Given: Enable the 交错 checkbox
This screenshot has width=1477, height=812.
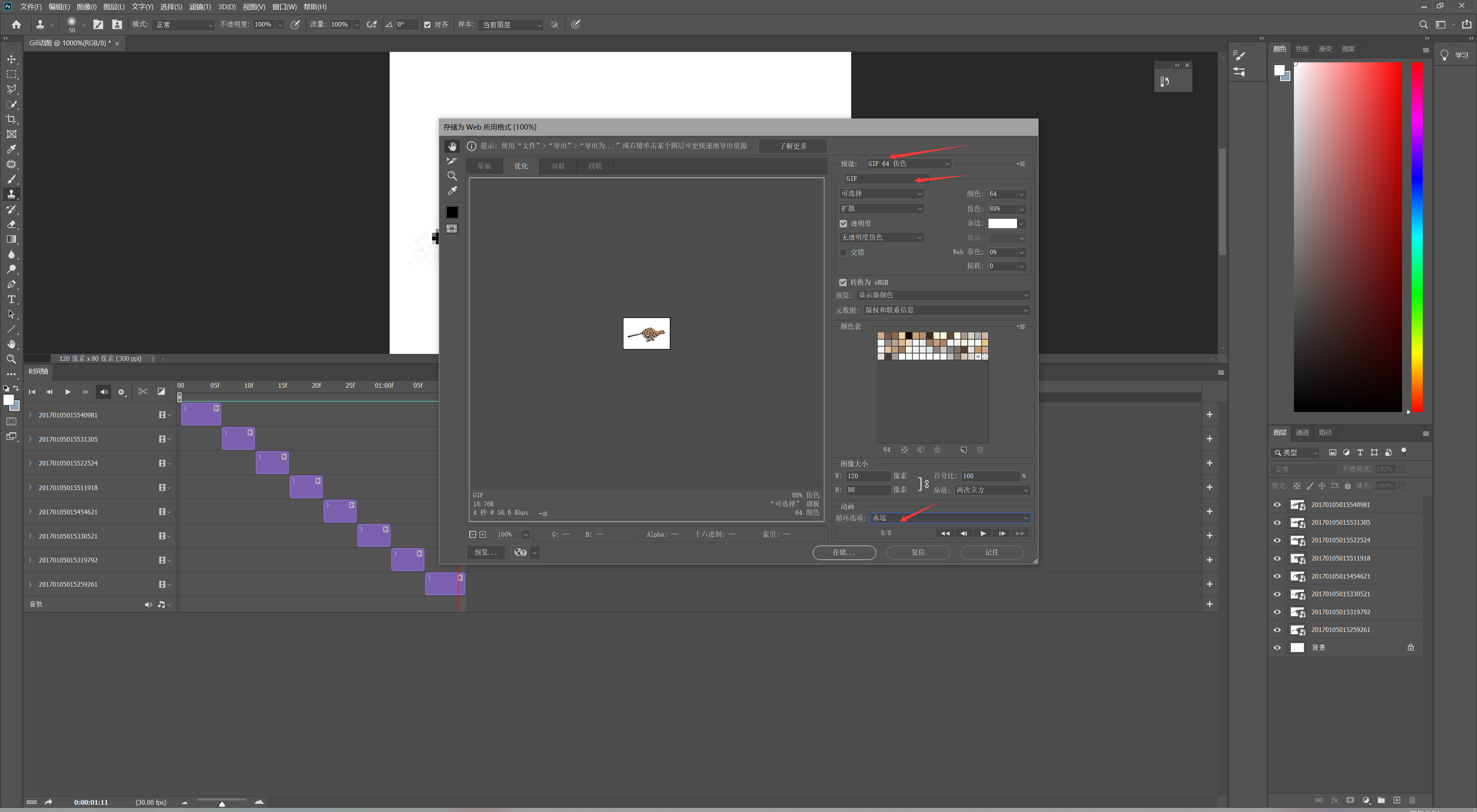Looking at the screenshot, I should 843,252.
